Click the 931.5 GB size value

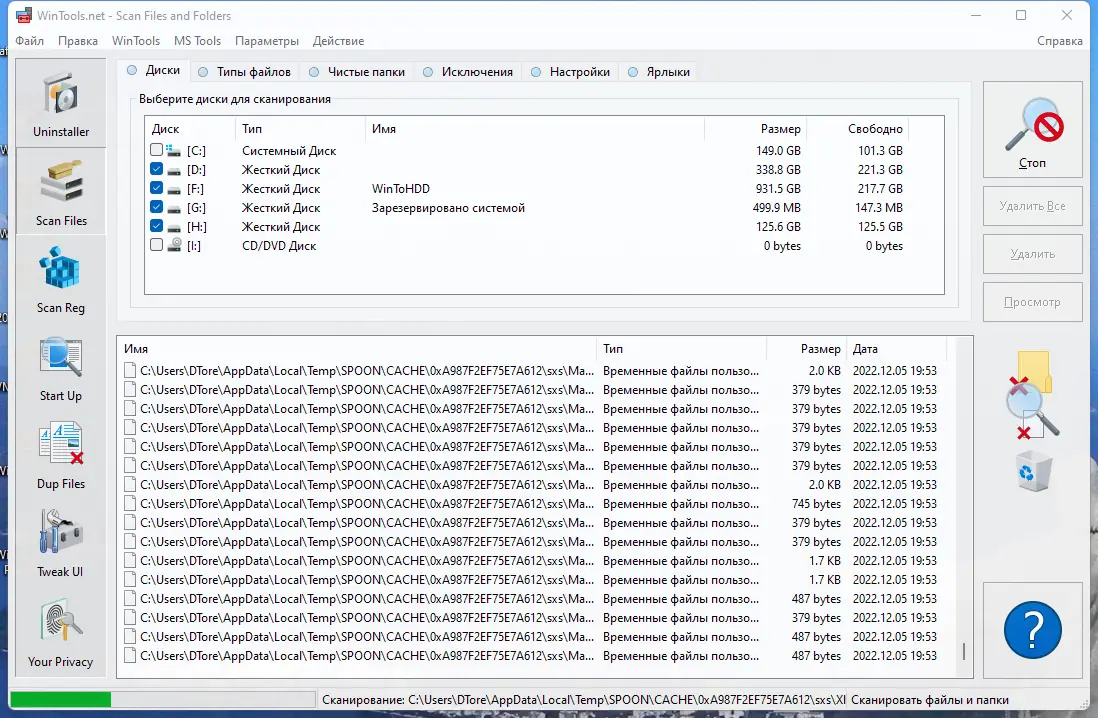pos(778,188)
